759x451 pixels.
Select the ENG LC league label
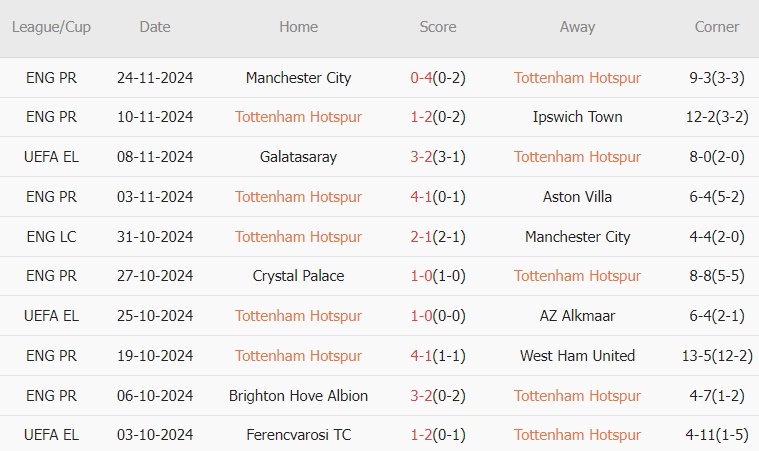click(51, 237)
